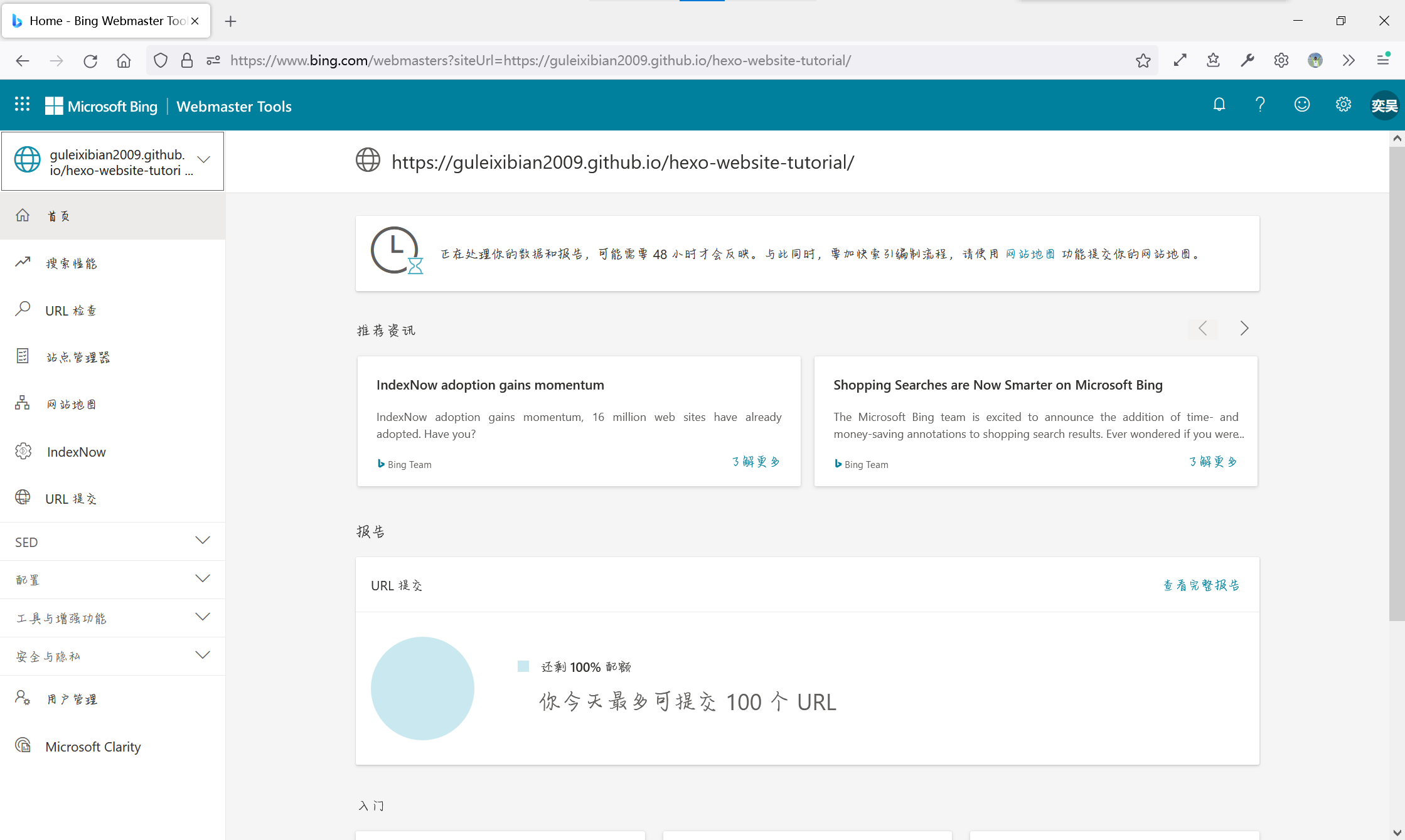The width and height of the screenshot is (1405, 840).
Task: Open the notifications bell icon
Action: point(1219,105)
